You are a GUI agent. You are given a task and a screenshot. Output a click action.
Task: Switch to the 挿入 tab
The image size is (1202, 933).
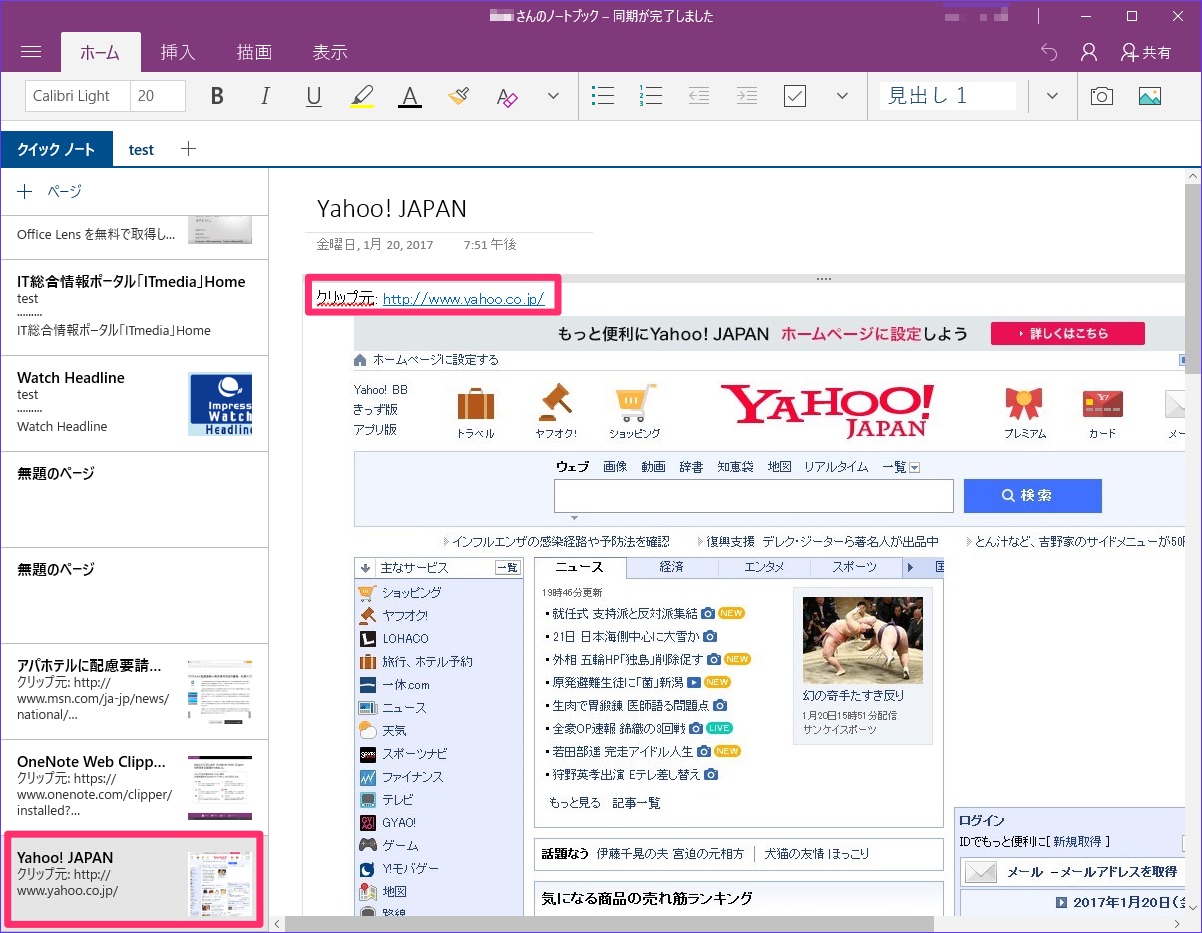click(x=178, y=53)
